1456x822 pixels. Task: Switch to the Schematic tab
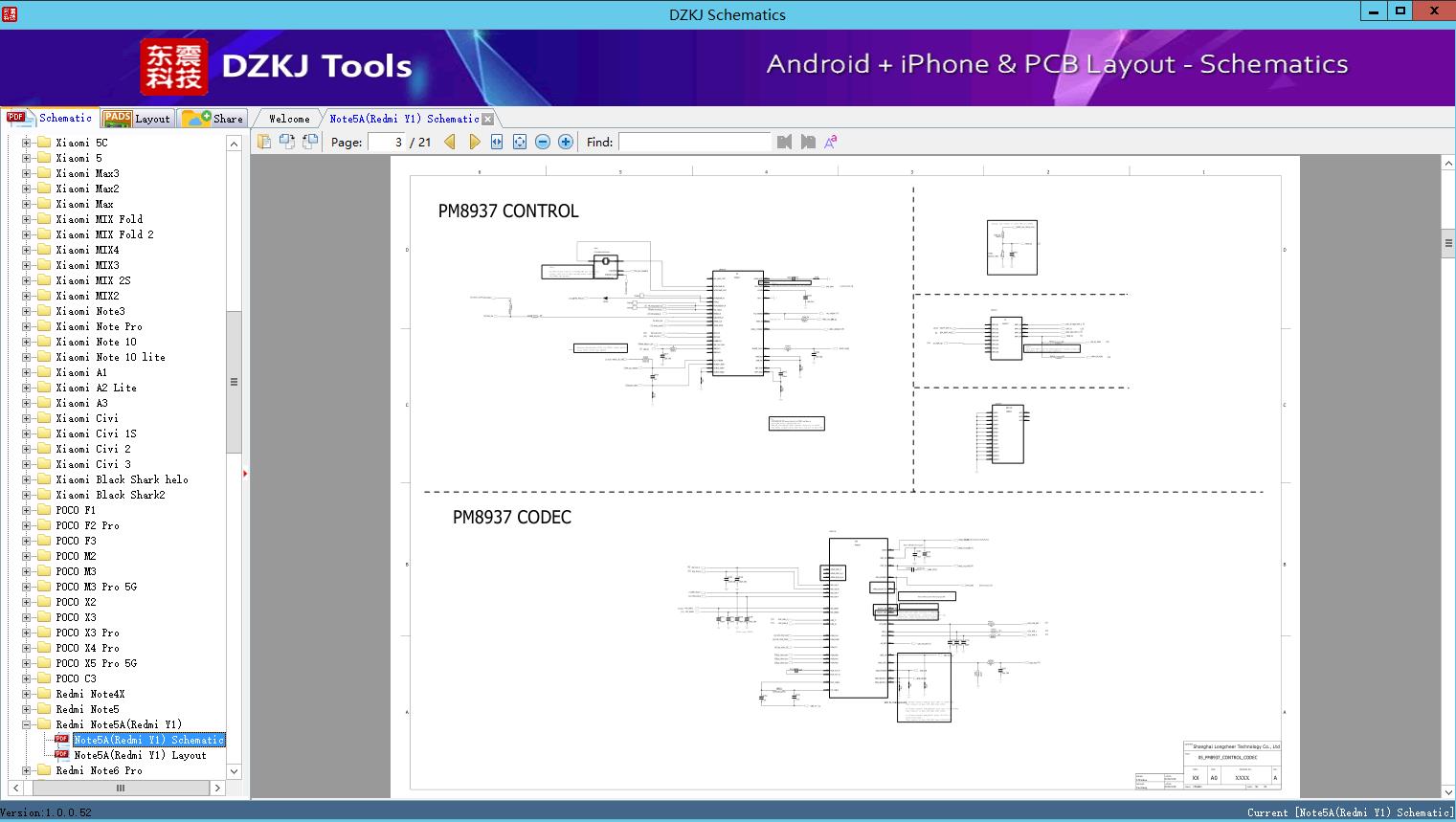pos(50,118)
